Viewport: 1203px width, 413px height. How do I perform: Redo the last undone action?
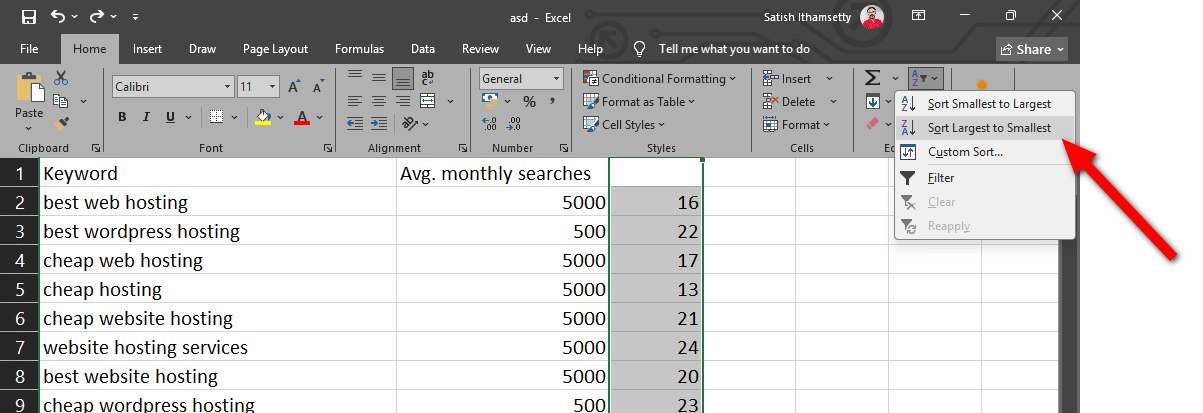(x=96, y=17)
